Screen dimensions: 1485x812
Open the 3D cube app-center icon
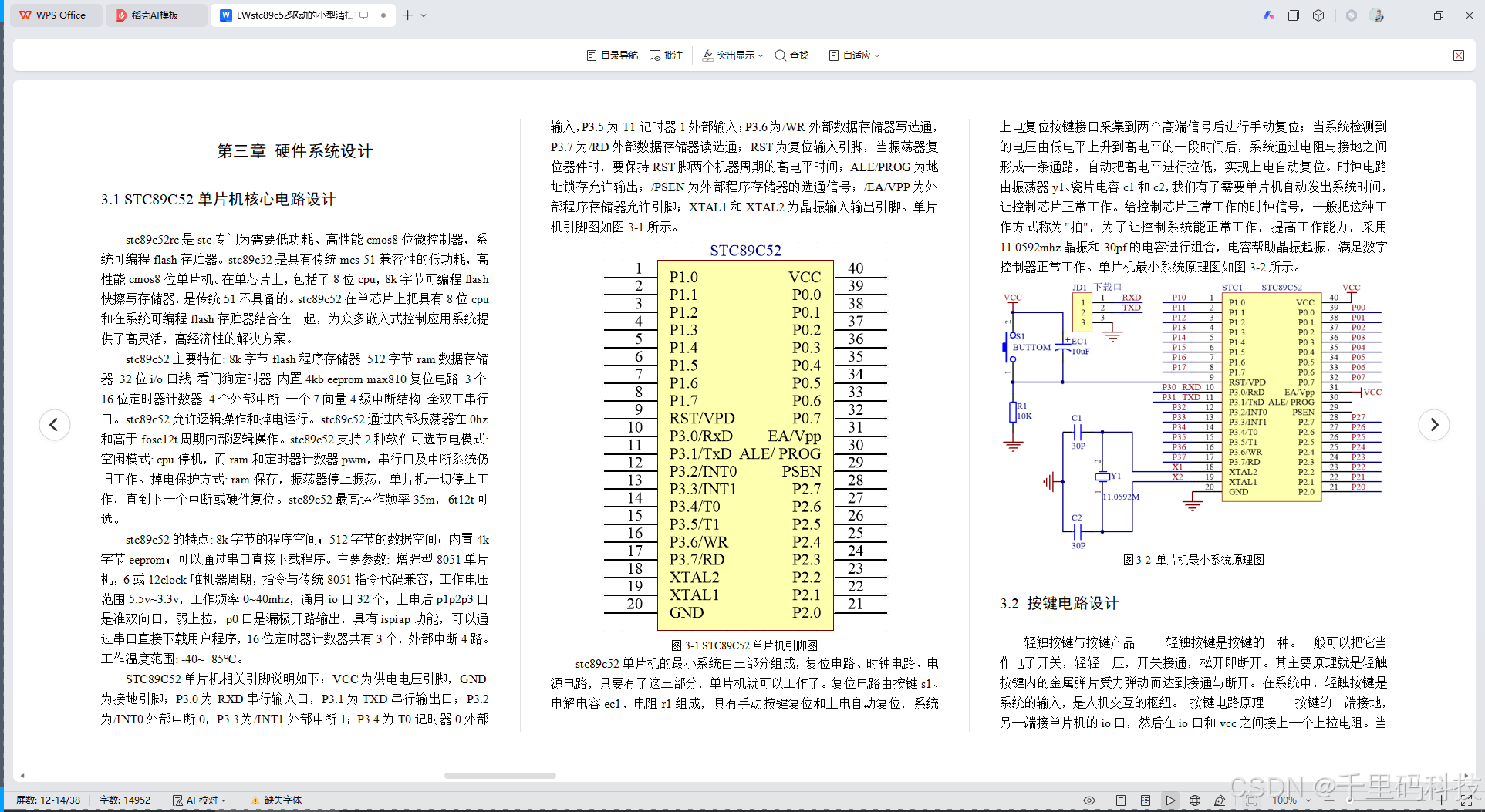point(1318,15)
